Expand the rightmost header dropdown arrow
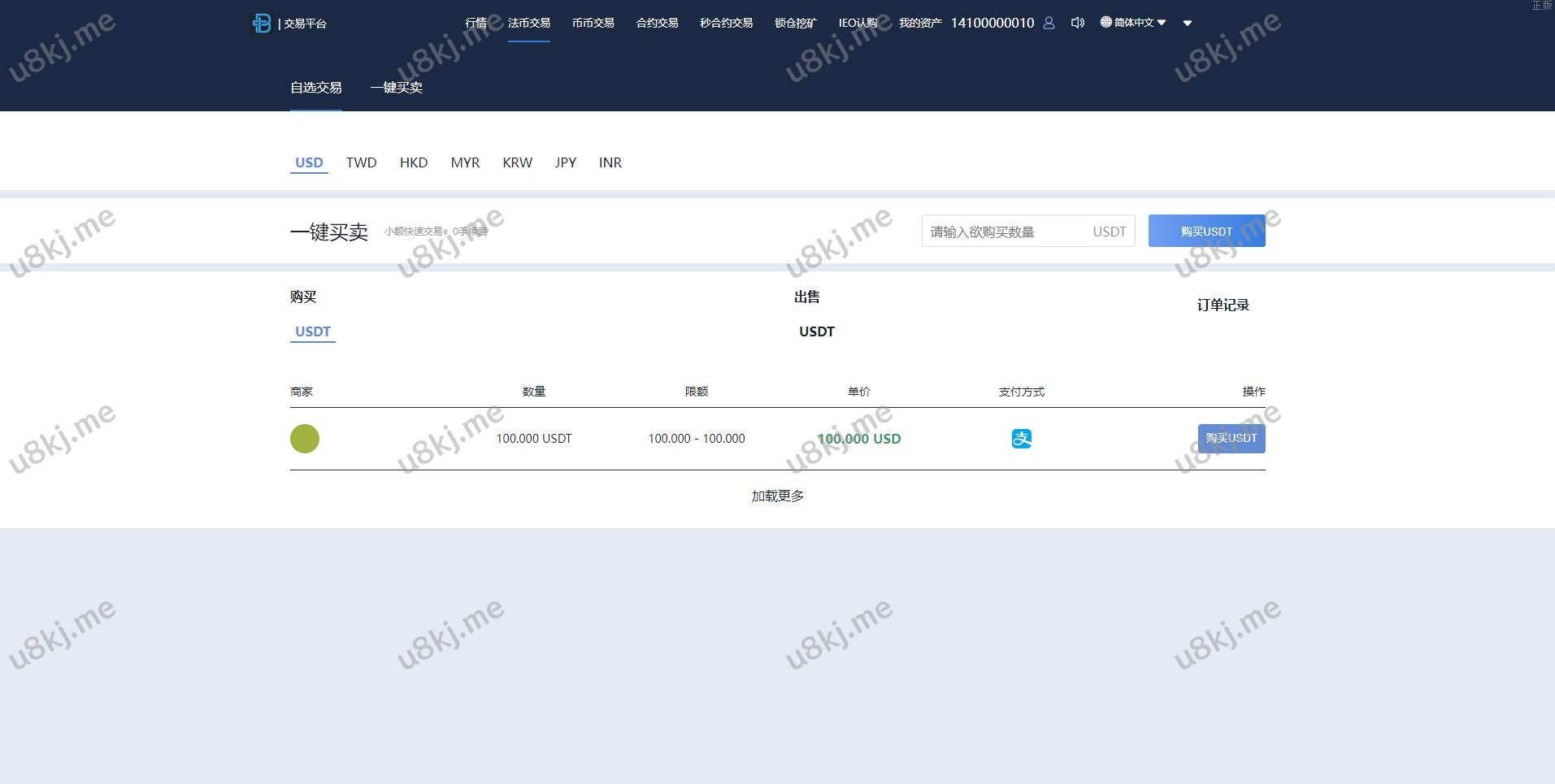Viewport: 1555px width, 784px height. click(1188, 24)
